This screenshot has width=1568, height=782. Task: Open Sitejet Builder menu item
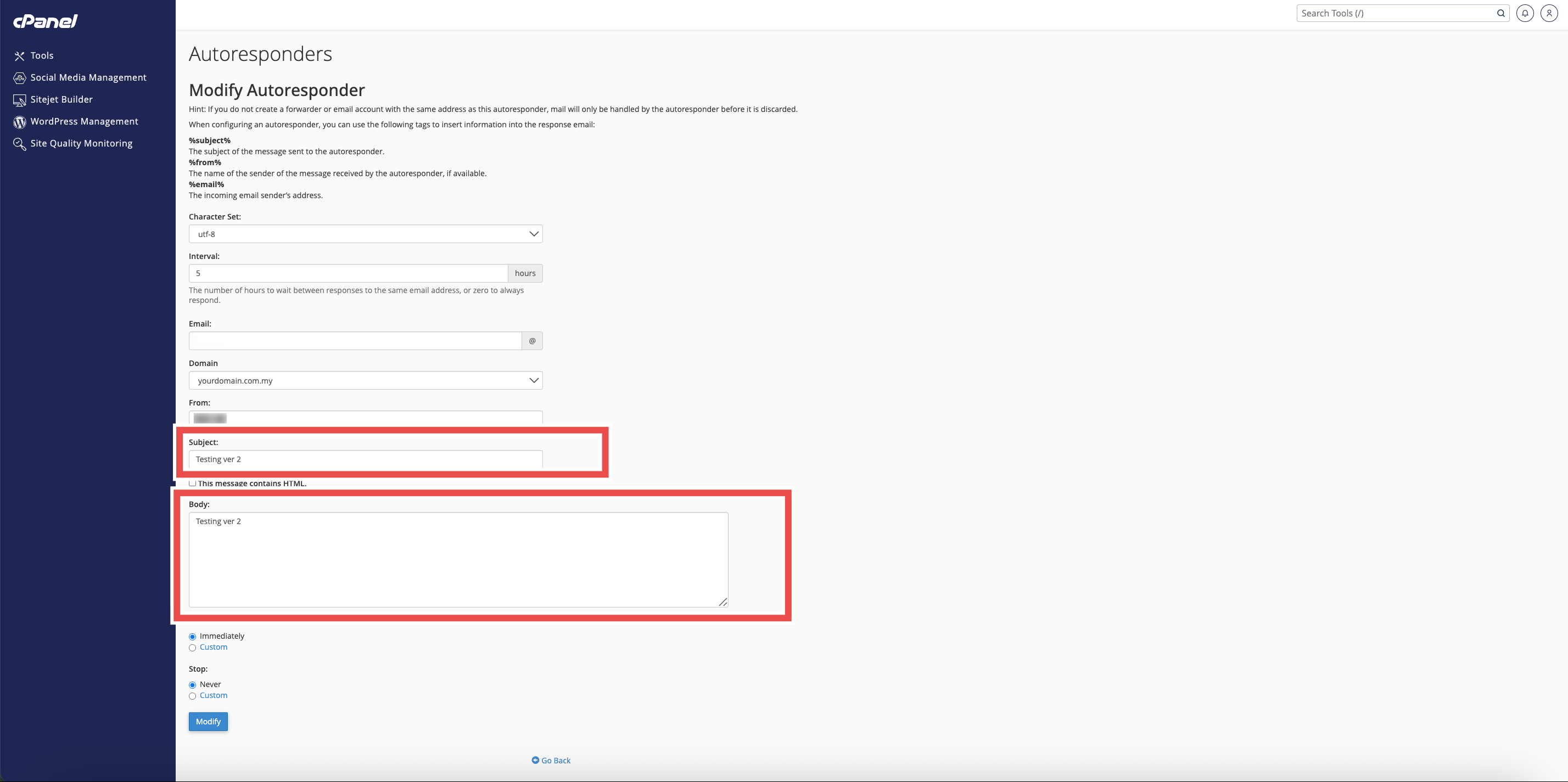coord(61,100)
